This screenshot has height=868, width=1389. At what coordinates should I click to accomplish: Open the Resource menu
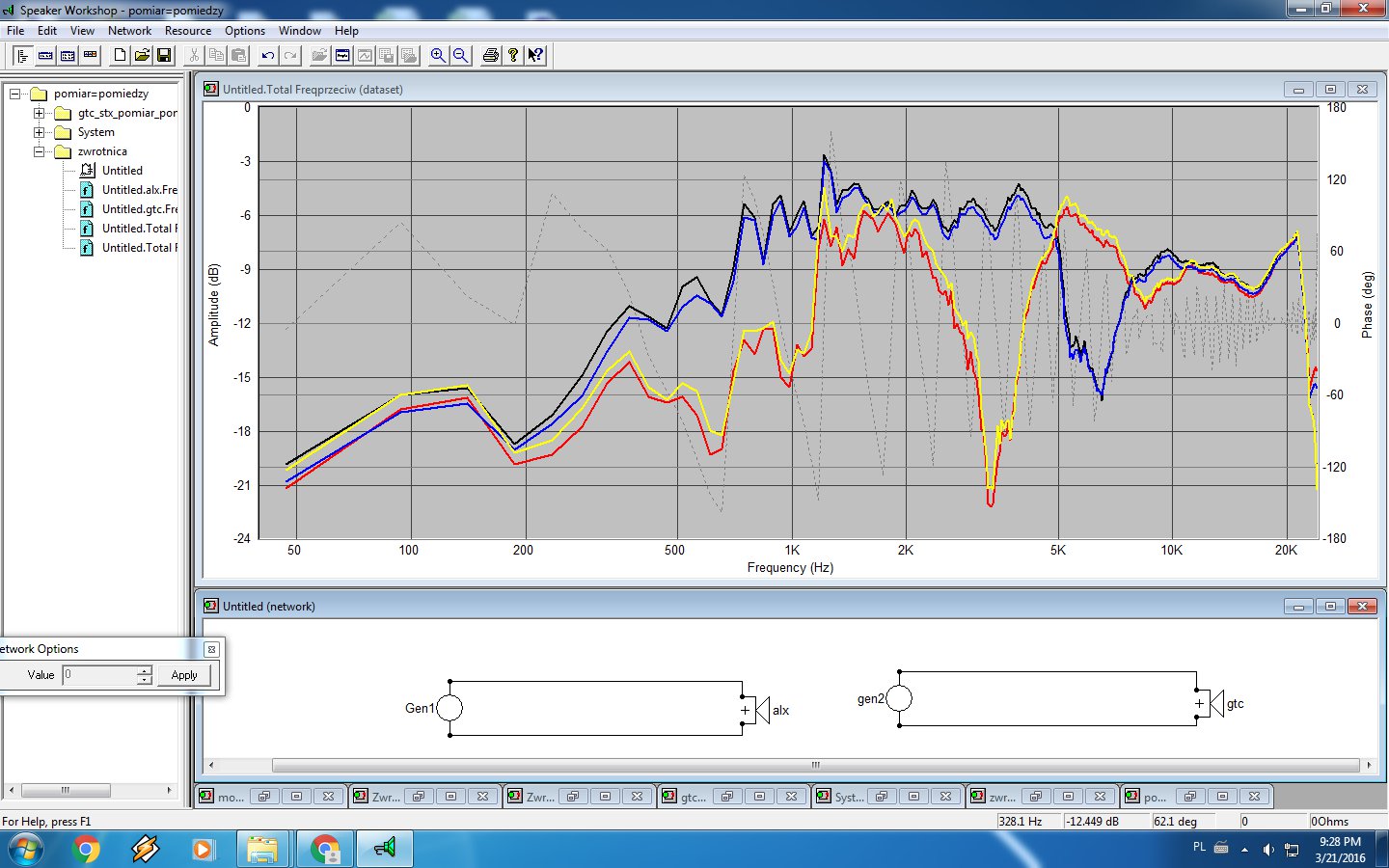click(188, 31)
